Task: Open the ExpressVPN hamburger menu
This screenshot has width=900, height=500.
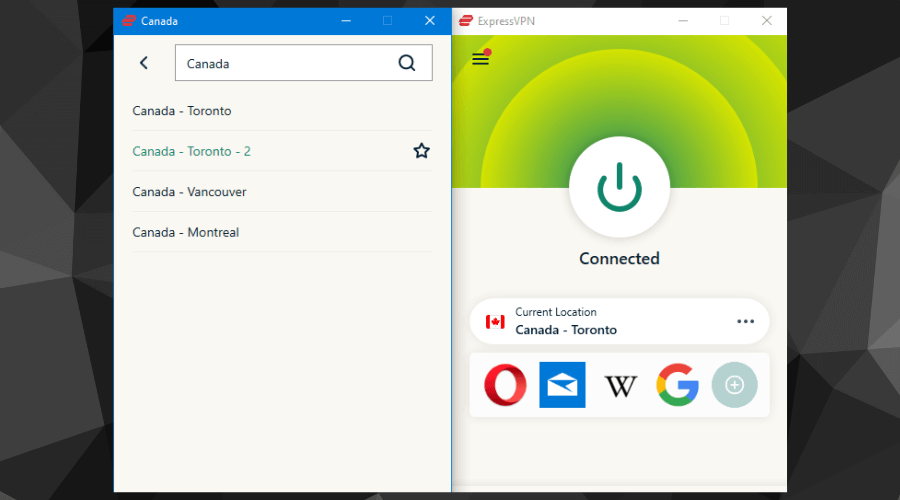Action: 480,59
